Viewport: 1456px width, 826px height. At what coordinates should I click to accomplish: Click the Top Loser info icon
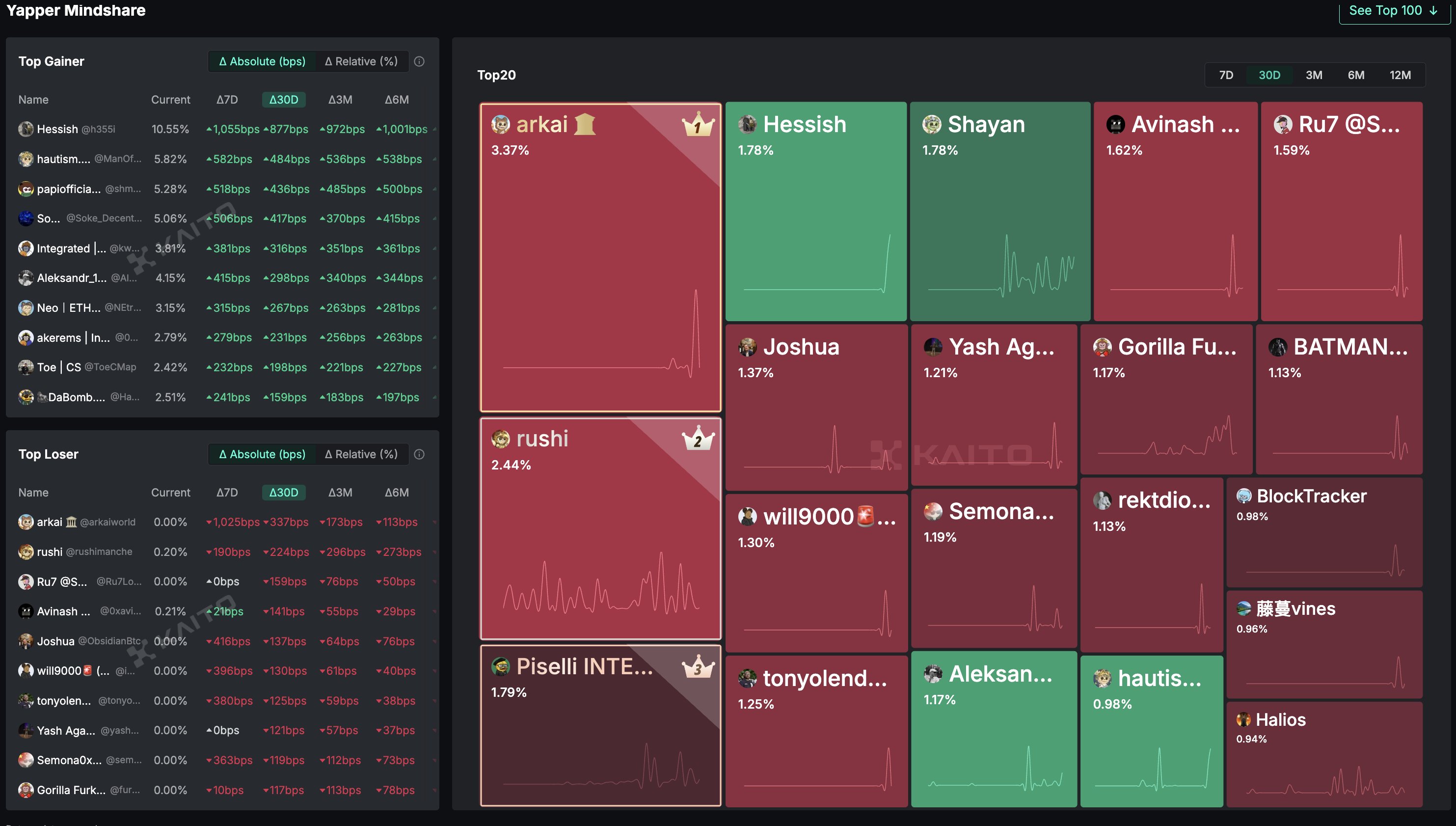click(419, 454)
